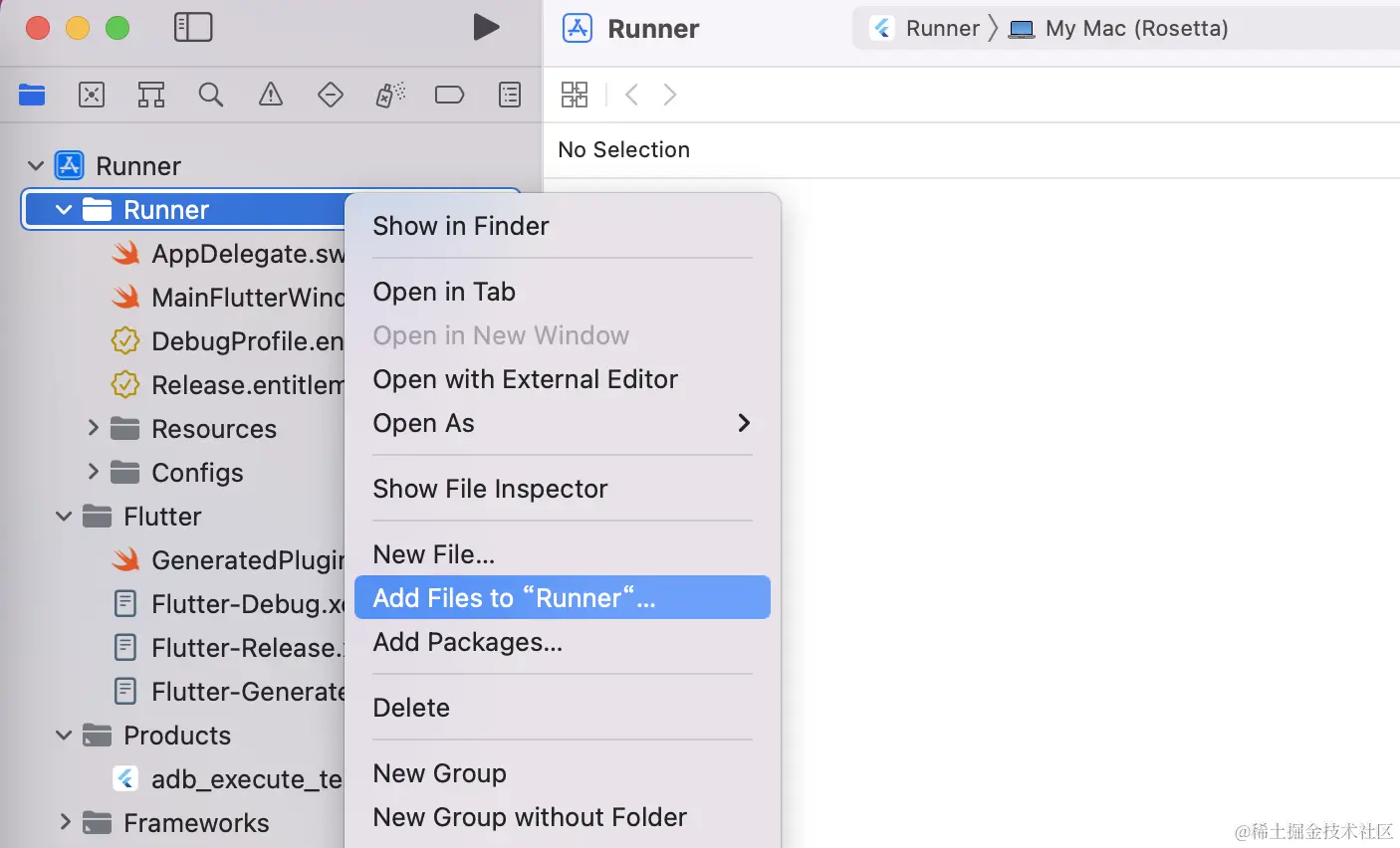This screenshot has height=848, width=1400.
Task: Select adb_execute_te app product
Action: (228, 779)
